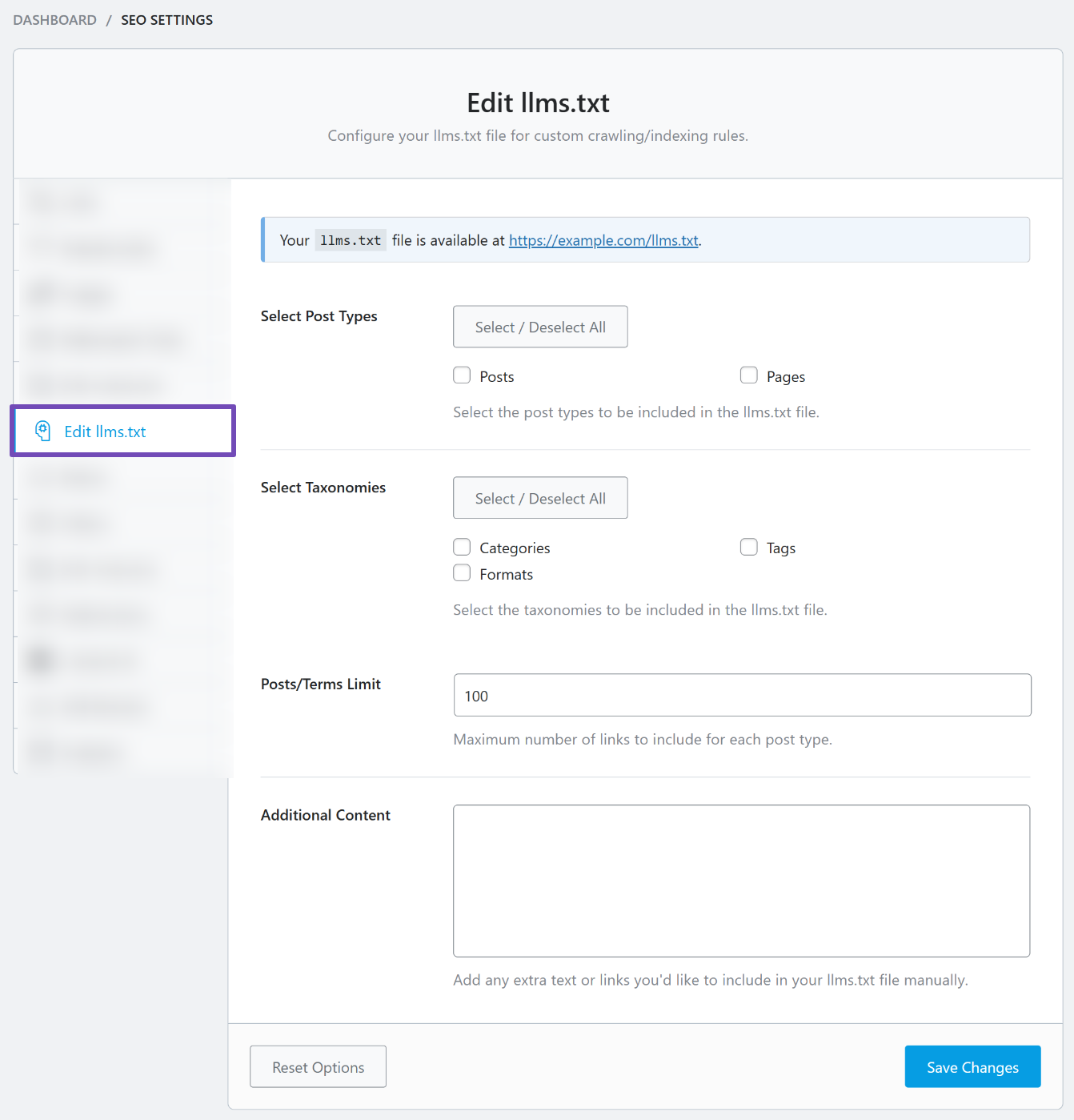
Task: Check the Tags taxonomy
Action: point(748,547)
